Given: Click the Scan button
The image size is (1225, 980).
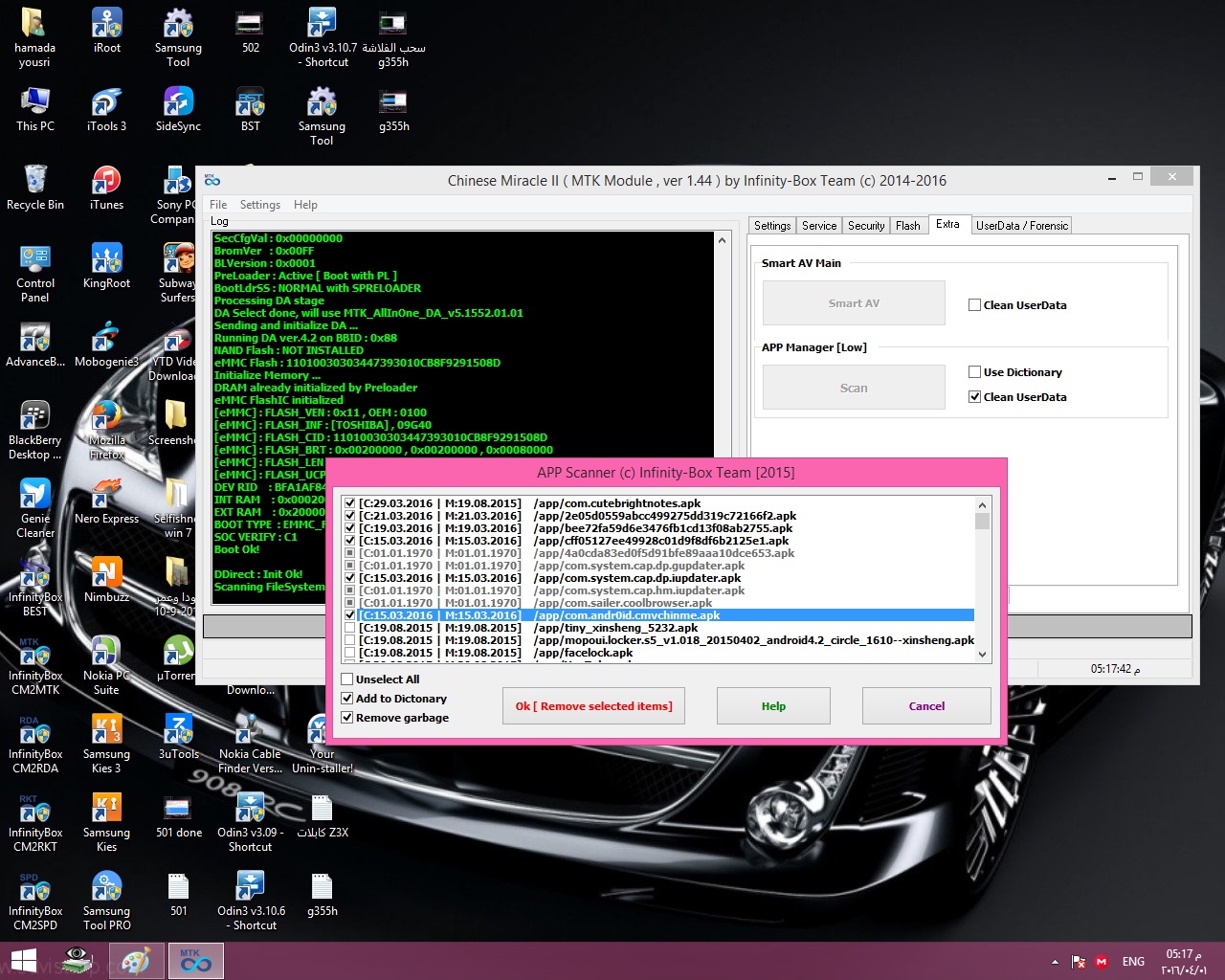Looking at the screenshot, I should point(854,388).
